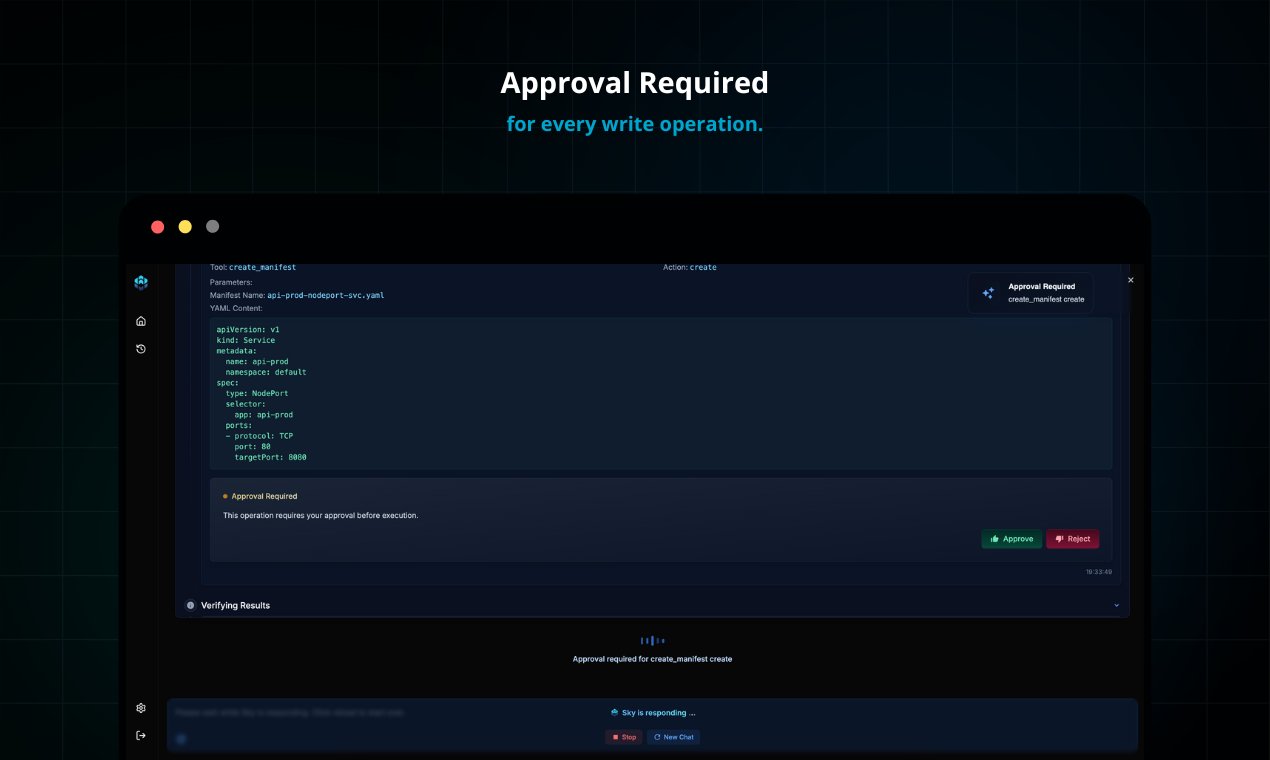Click the 'namespace: default' YAML line

tap(266, 372)
